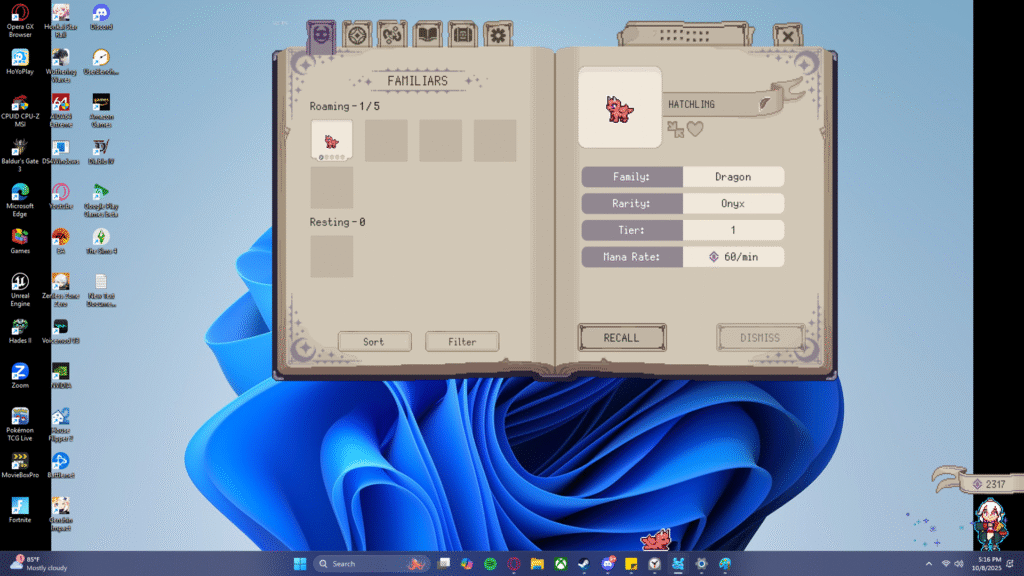Toggle the heart favorite icon for Hatchling
1024x576 pixels.
click(x=695, y=129)
